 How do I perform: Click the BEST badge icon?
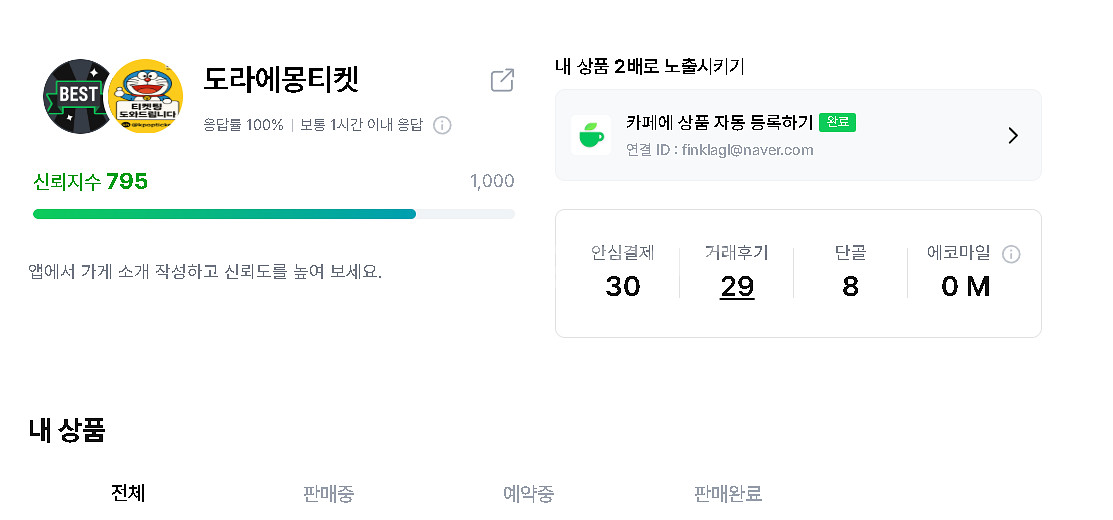click(x=78, y=95)
